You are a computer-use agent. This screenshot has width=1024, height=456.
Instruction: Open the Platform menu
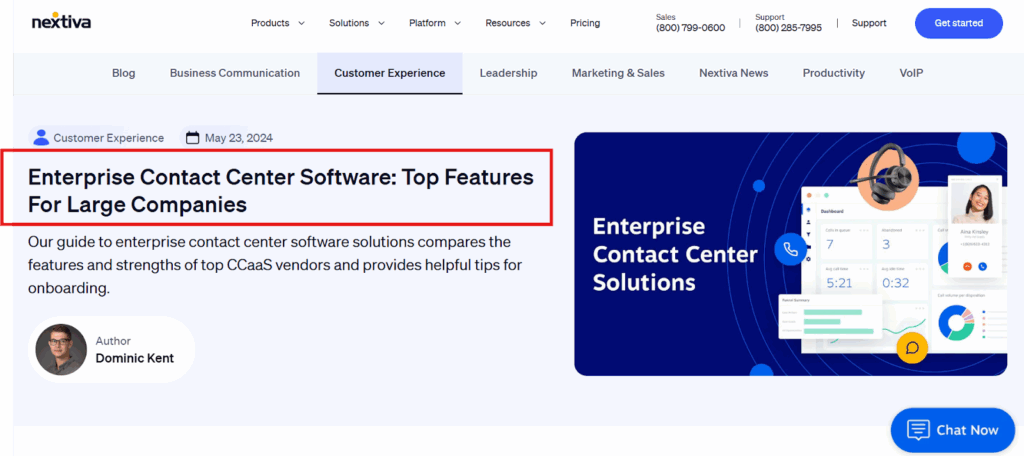tap(427, 23)
